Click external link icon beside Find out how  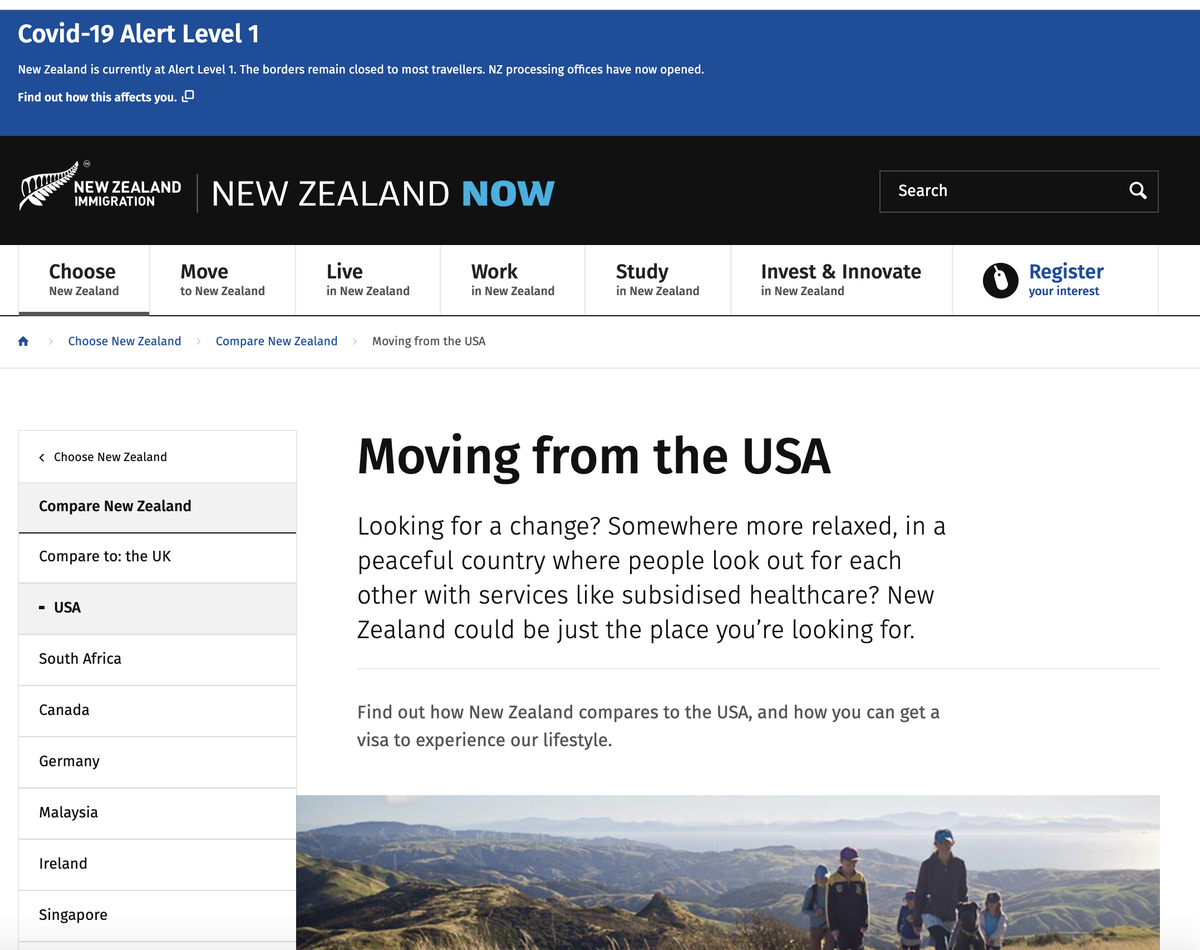pyautogui.click(x=188, y=96)
